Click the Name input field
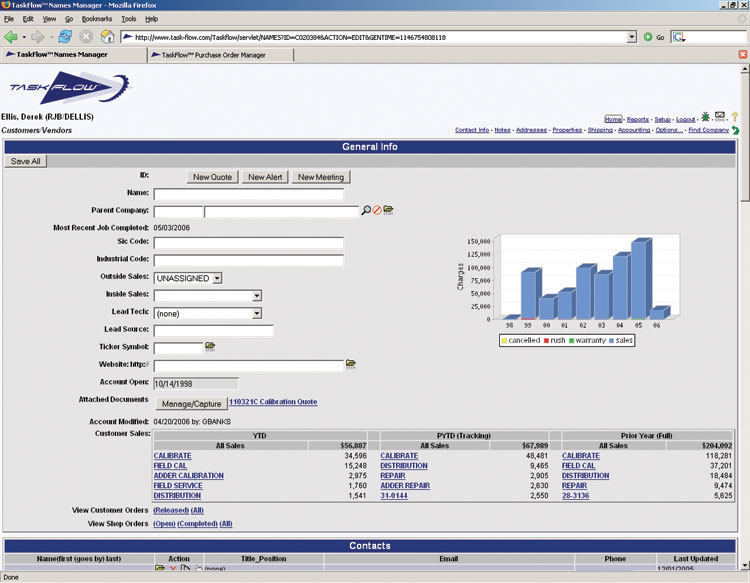The height and width of the screenshot is (583, 750). (x=249, y=194)
